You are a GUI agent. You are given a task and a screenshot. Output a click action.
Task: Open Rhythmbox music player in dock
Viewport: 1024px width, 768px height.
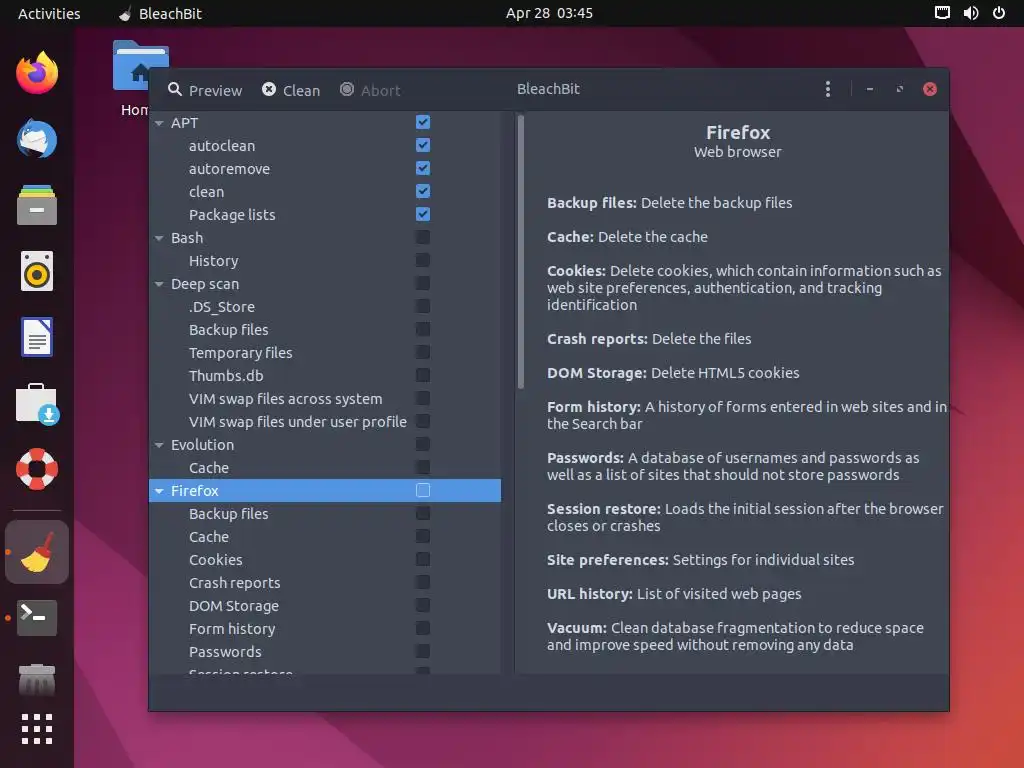37,271
